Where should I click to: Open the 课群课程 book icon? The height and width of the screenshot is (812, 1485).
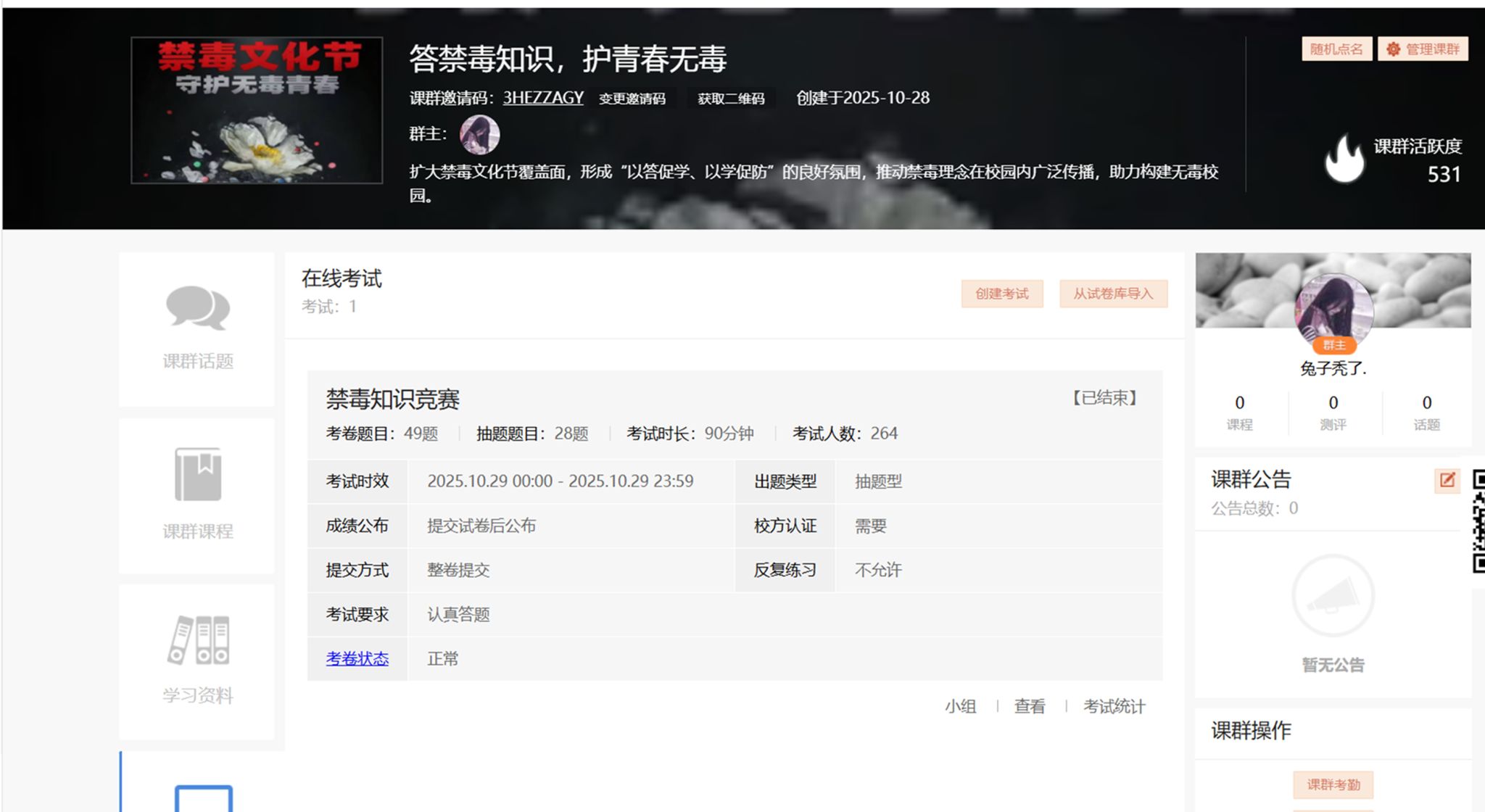(197, 474)
